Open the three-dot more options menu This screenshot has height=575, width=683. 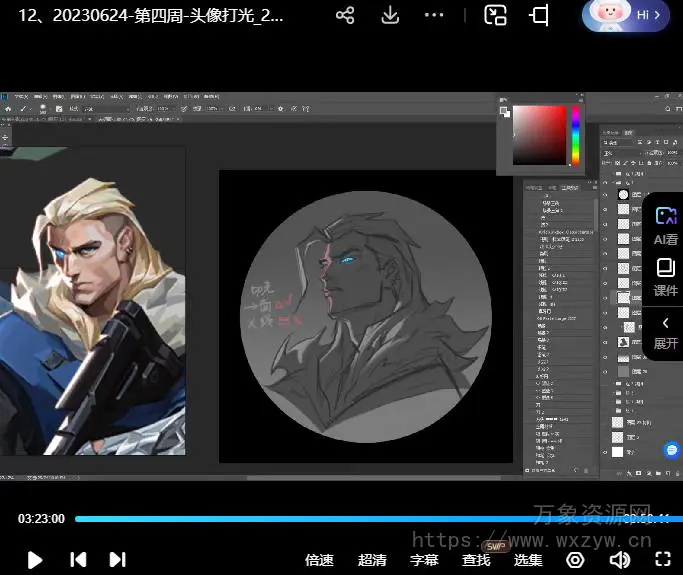pyautogui.click(x=434, y=15)
